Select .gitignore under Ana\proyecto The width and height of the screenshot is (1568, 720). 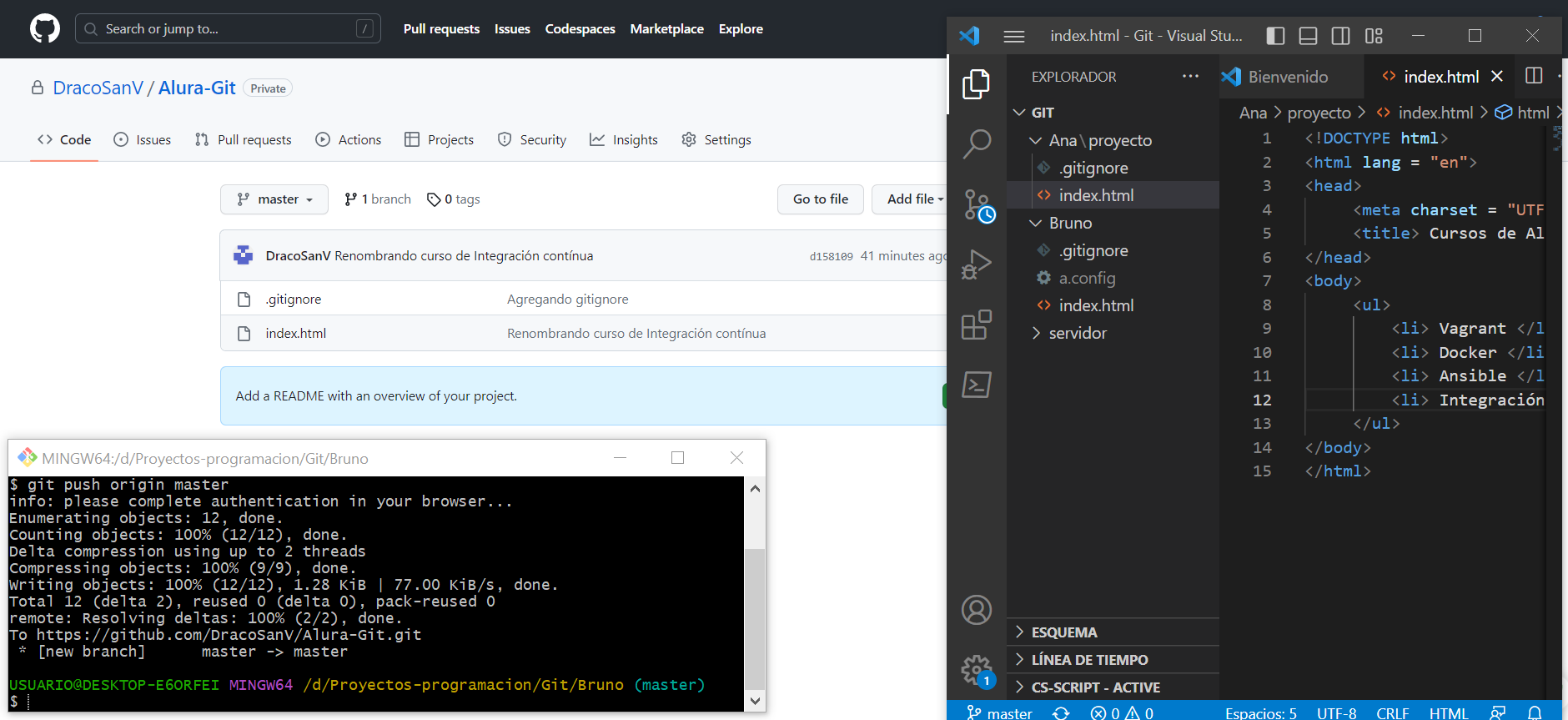coord(1113,168)
